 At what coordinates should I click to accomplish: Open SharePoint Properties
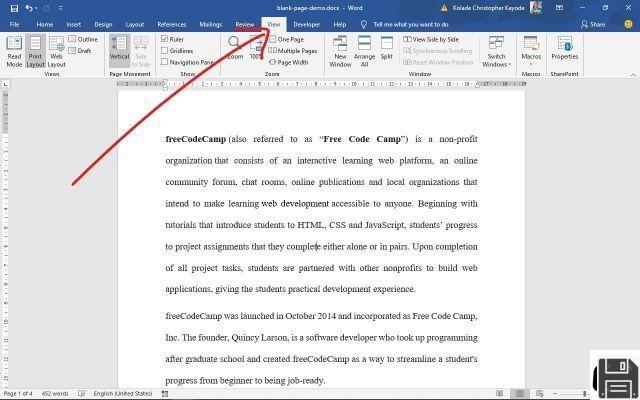[x=564, y=48]
